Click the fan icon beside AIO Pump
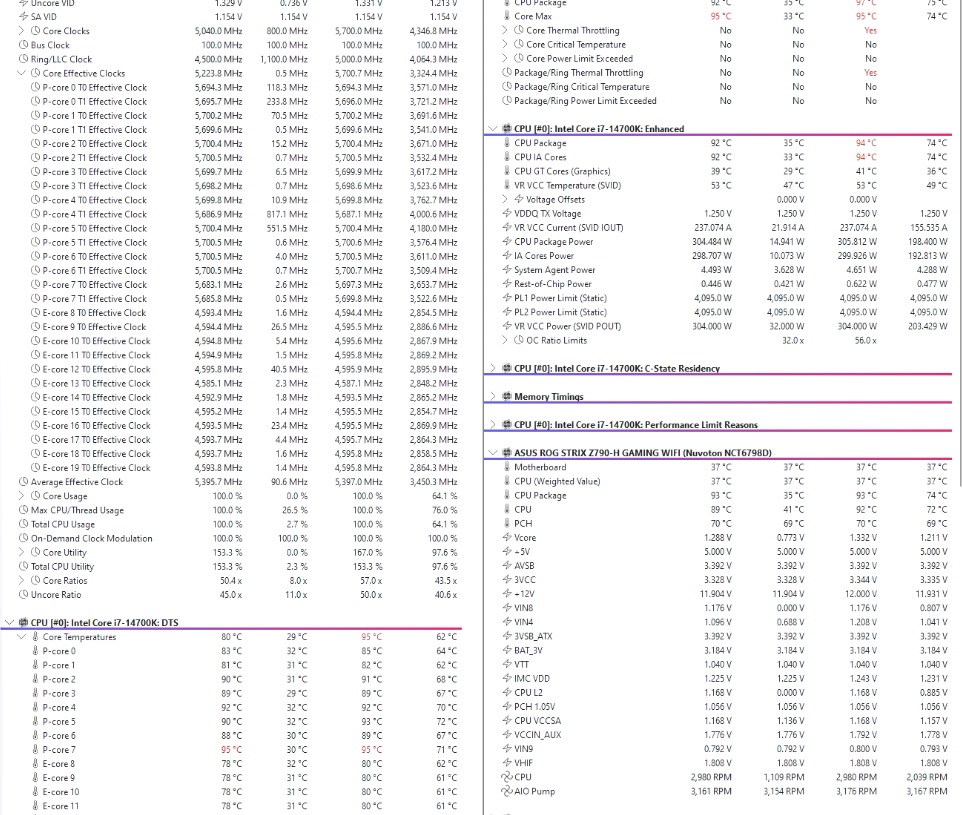Viewport: 963px width, 815px height. (x=507, y=792)
